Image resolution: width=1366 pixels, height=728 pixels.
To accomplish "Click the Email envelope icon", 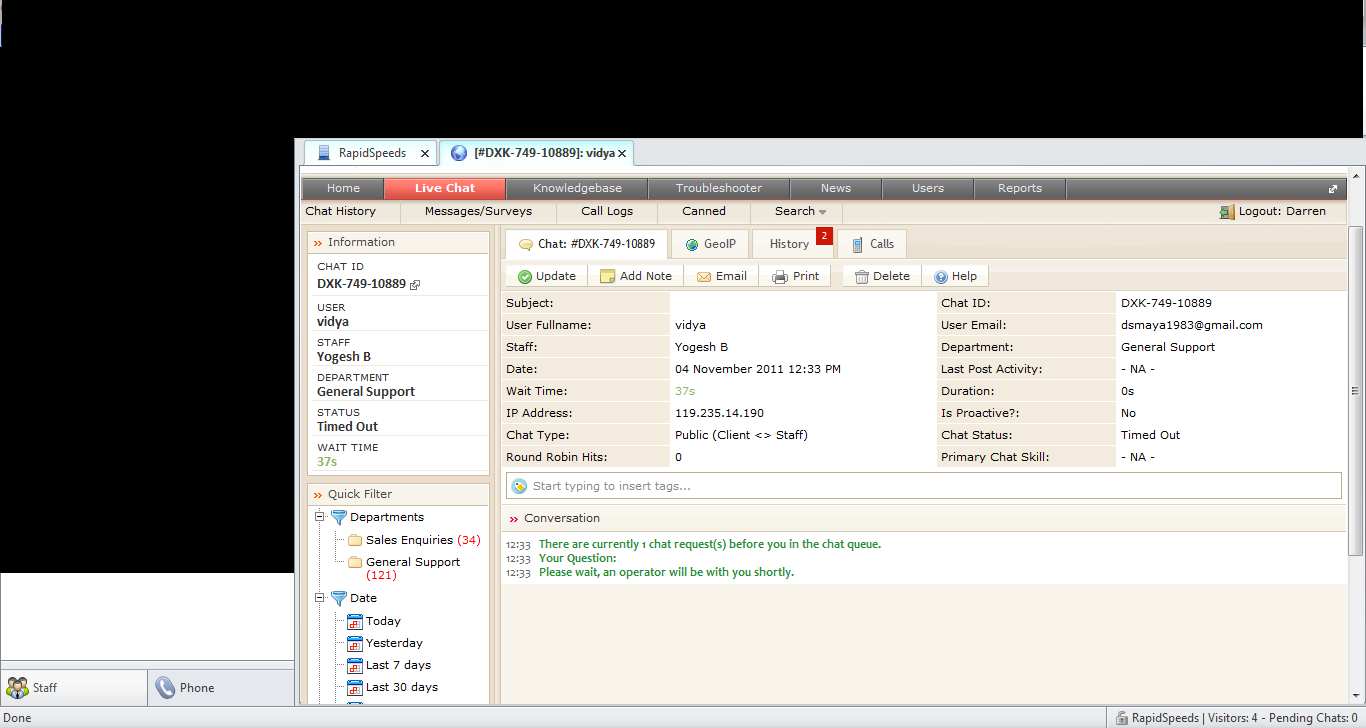I will [x=703, y=277].
